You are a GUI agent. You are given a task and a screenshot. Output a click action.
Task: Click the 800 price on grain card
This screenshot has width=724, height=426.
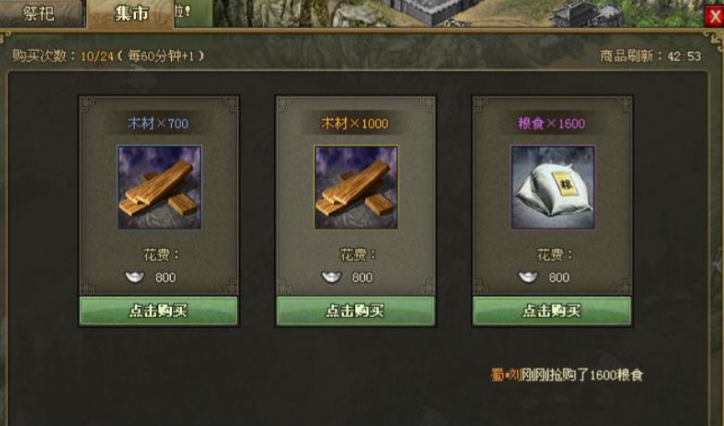pyautogui.click(x=559, y=277)
